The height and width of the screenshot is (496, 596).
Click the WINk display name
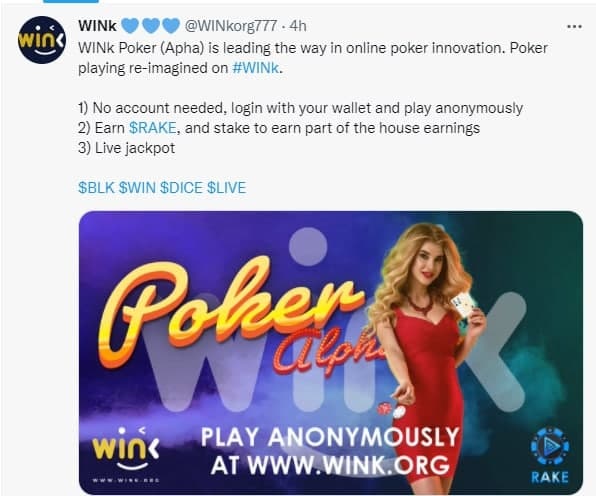pyautogui.click(x=97, y=26)
